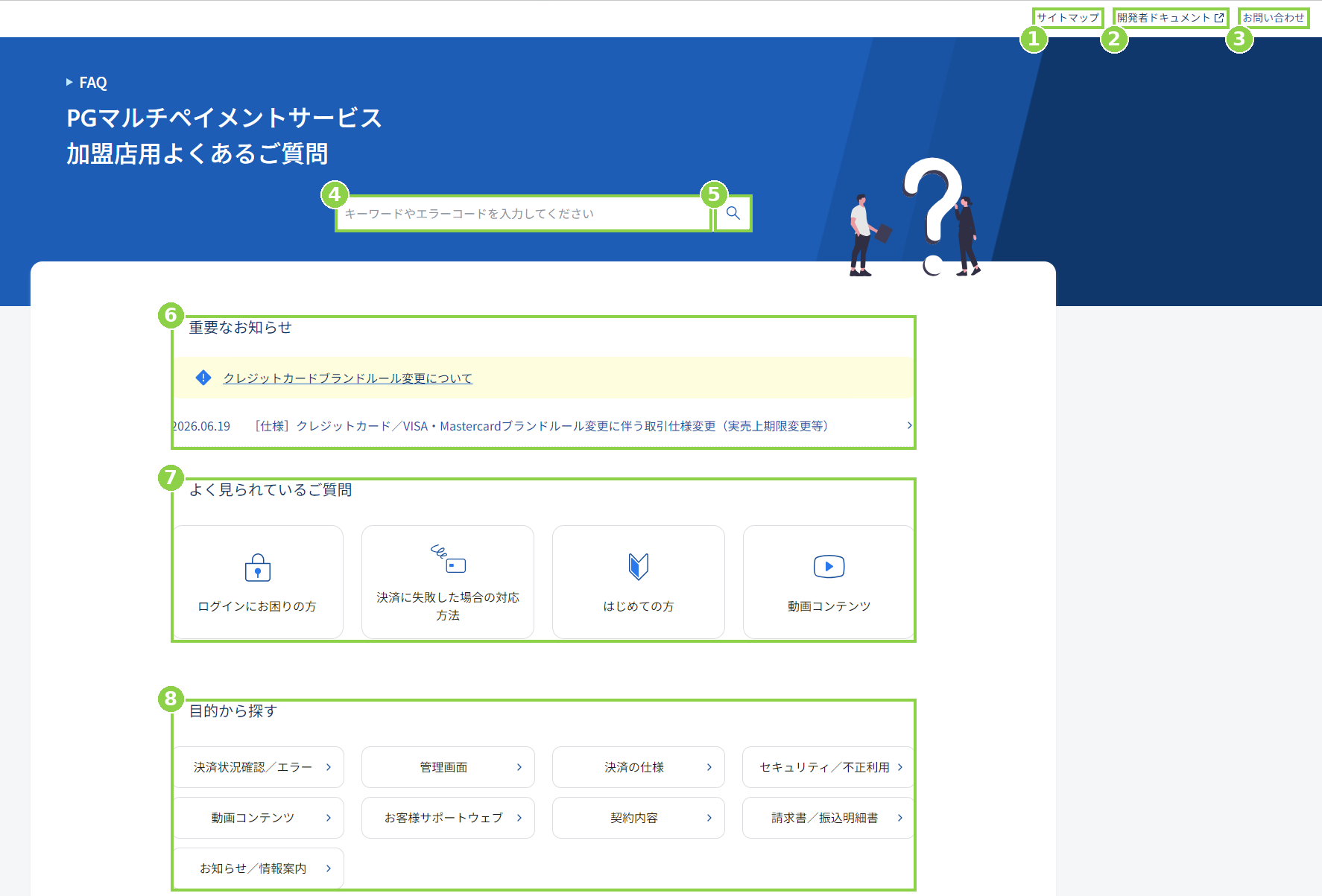
Task: Open the 決済の仕様 category
Action: 639,767
